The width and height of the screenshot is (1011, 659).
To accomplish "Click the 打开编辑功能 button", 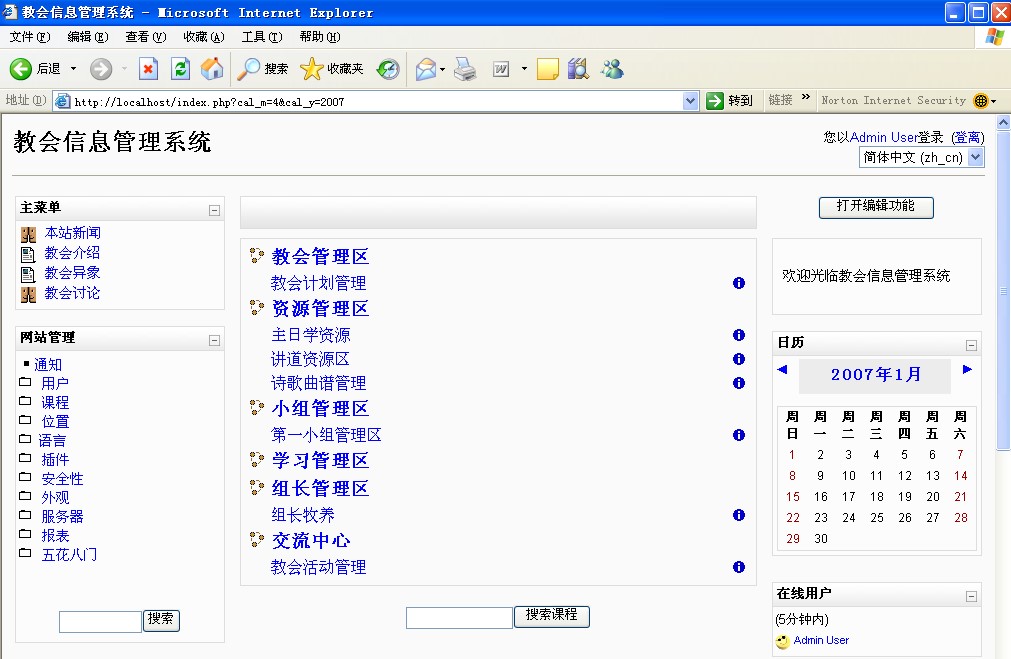I will pos(876,206).
